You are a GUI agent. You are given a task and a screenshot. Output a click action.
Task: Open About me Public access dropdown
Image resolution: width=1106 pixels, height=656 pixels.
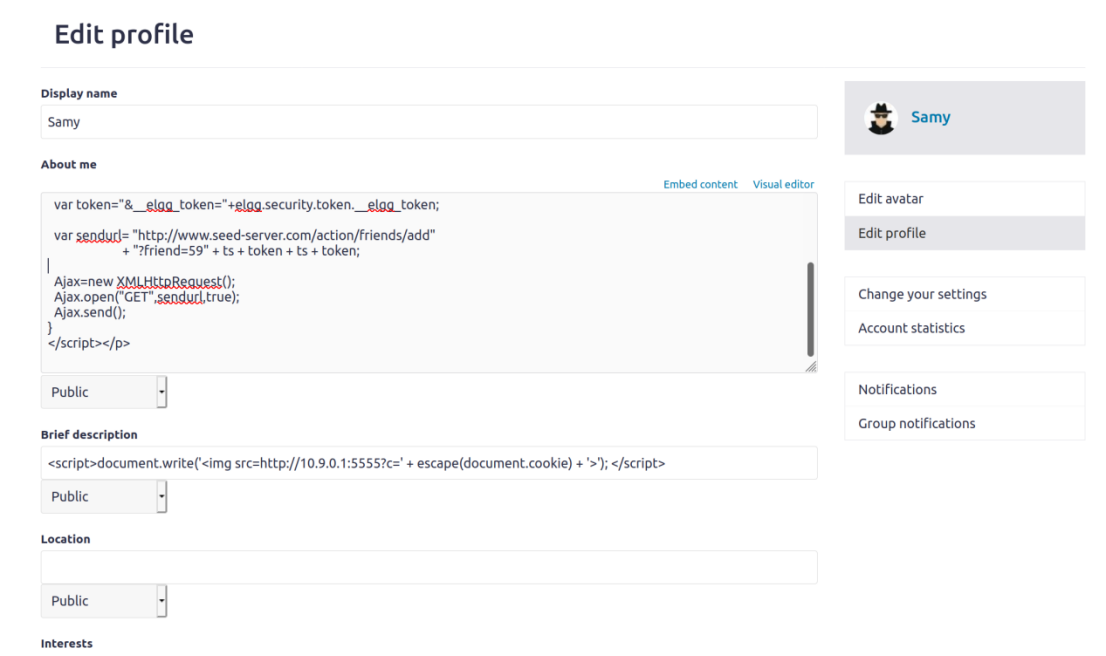tap(104, 392)
